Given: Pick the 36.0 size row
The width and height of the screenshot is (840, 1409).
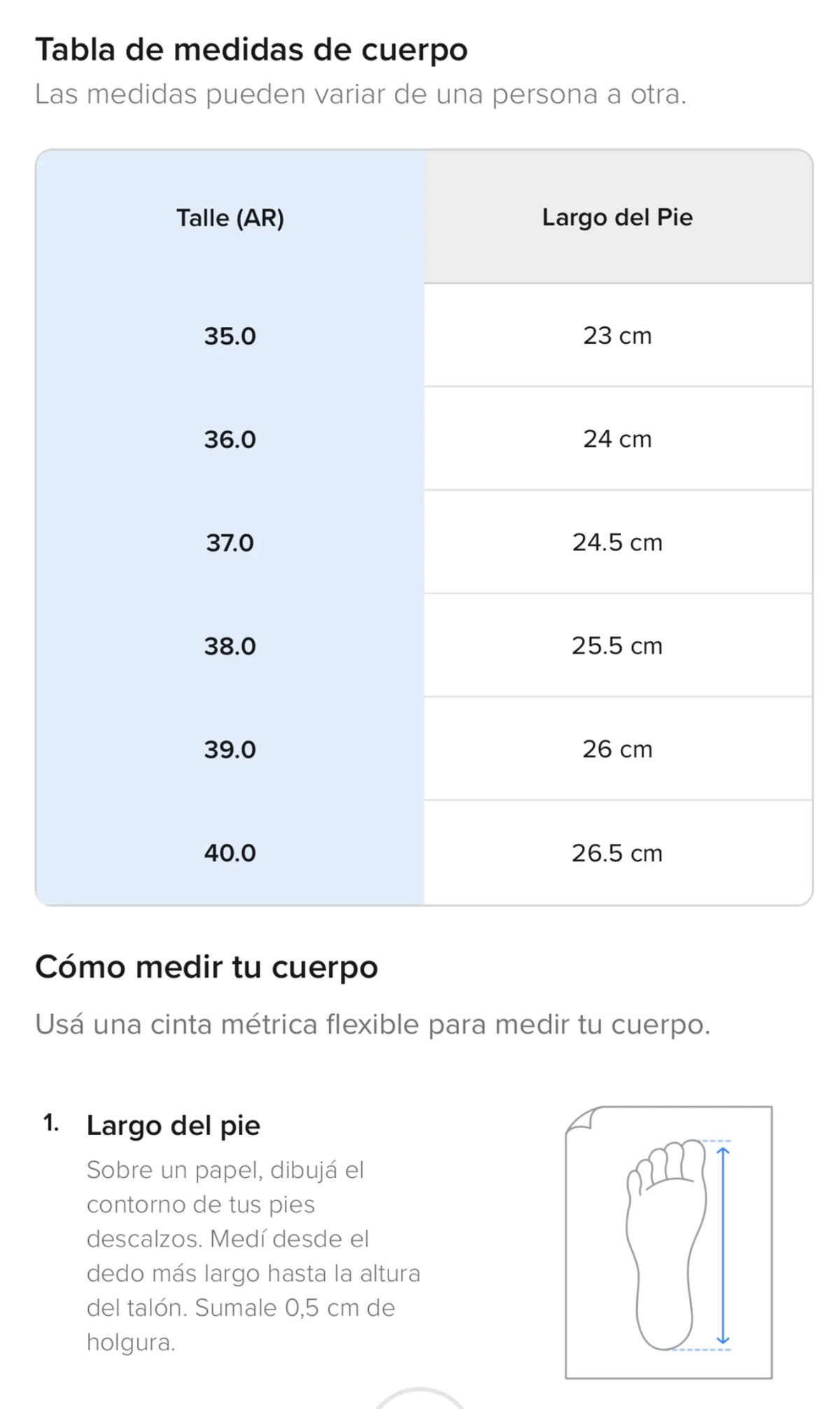Looking at the screenshot, I should (230, 440).
